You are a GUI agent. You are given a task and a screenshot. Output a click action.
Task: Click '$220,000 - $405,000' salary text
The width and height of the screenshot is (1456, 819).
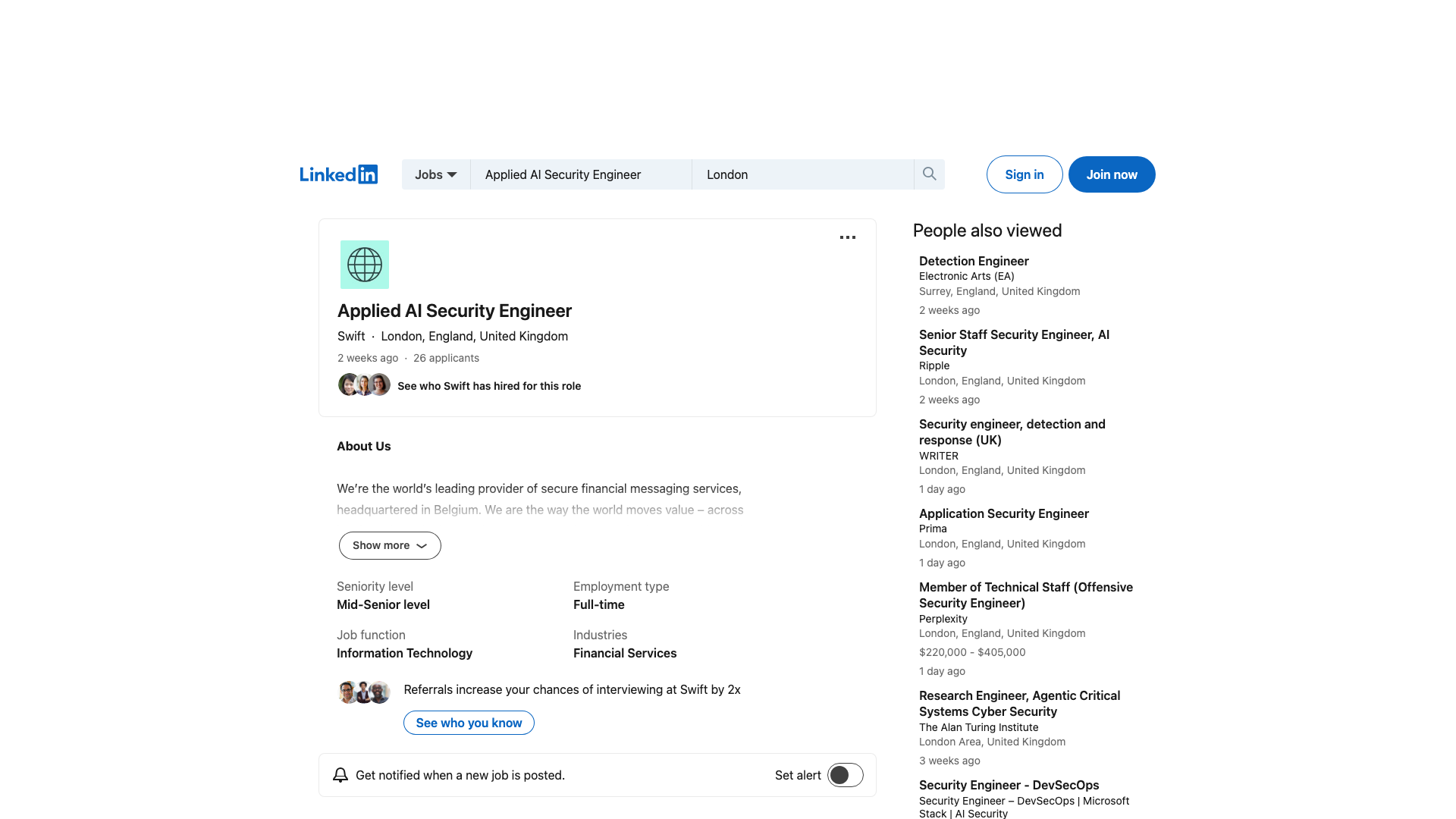click(x=972, y=652)
